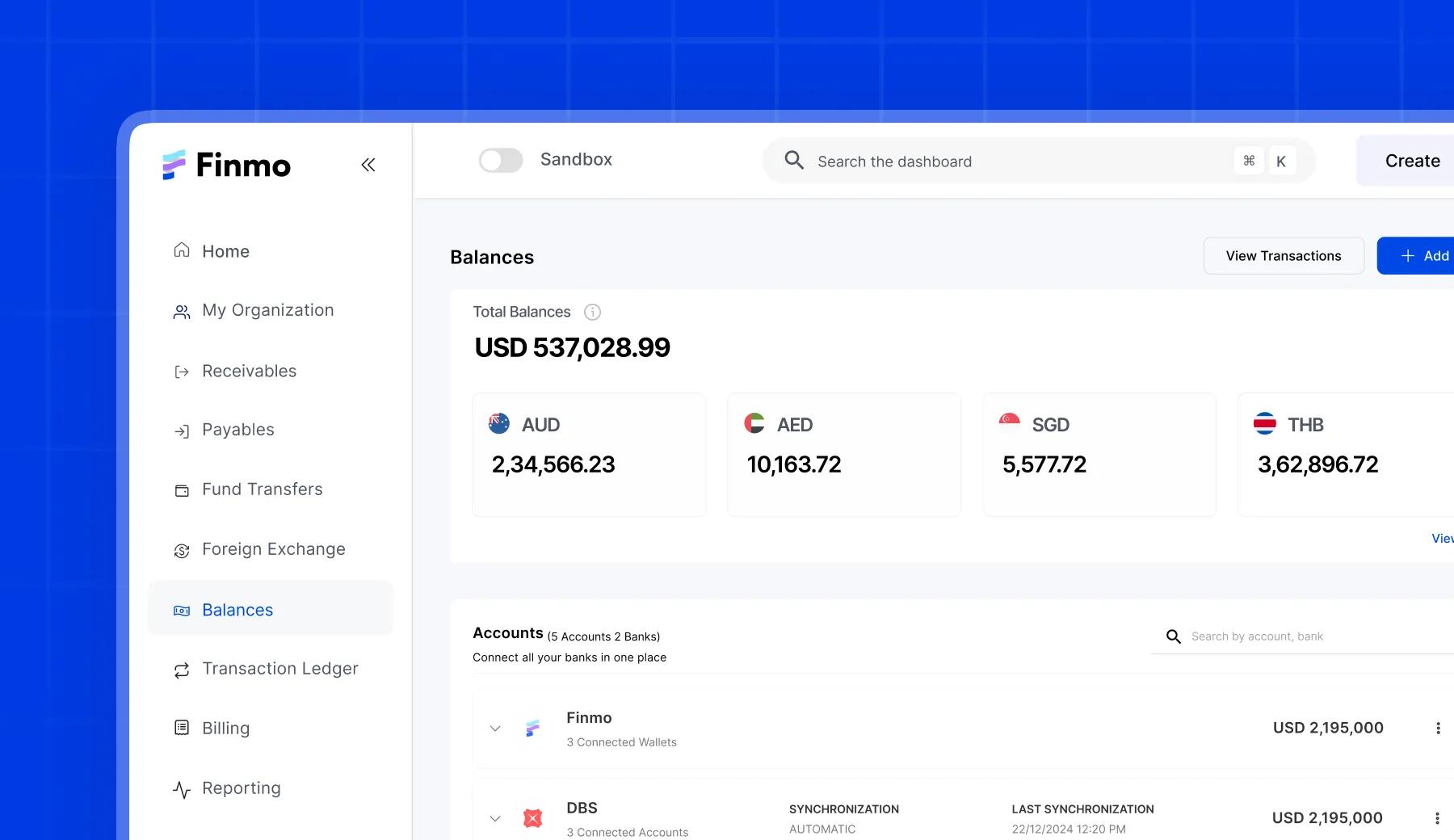1454x840 pixels.
Task: Open the Create dropdown button
Action: click(x=1411, y=161)
